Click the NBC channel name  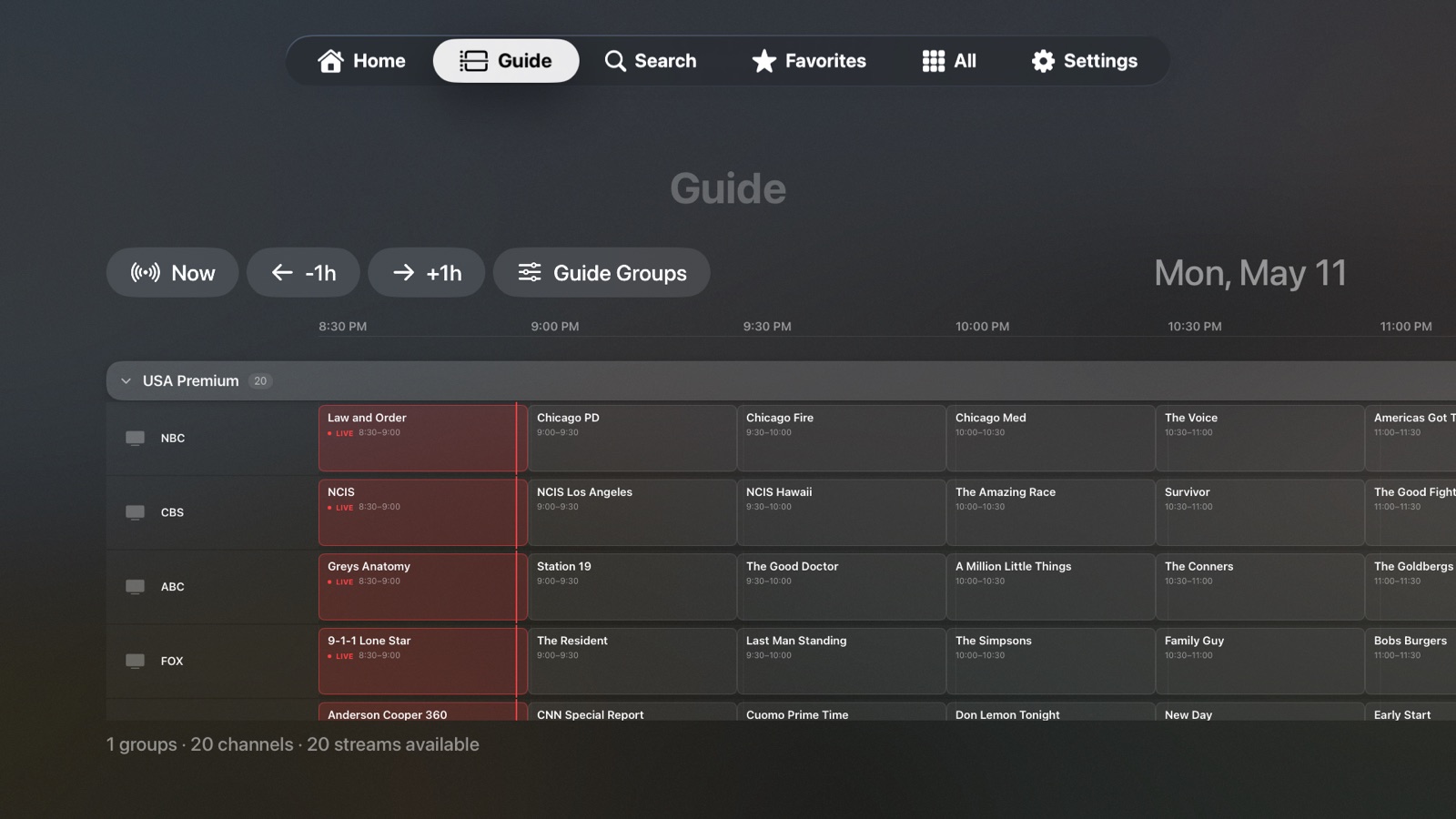(x=173, y=439)
